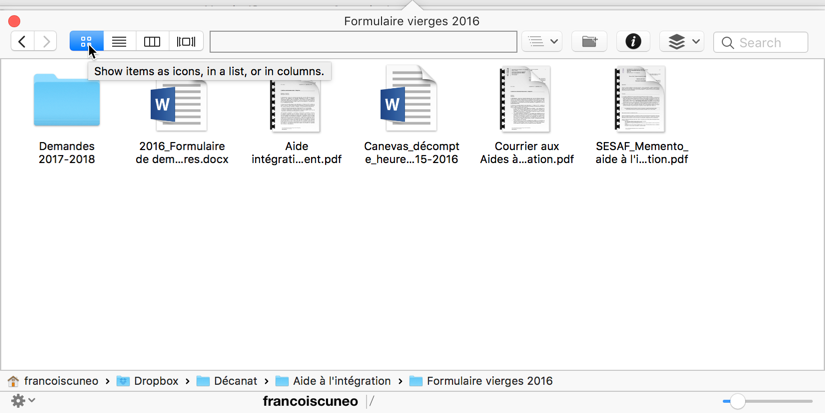Open the Get Info panel

click(x=633, y=42)
